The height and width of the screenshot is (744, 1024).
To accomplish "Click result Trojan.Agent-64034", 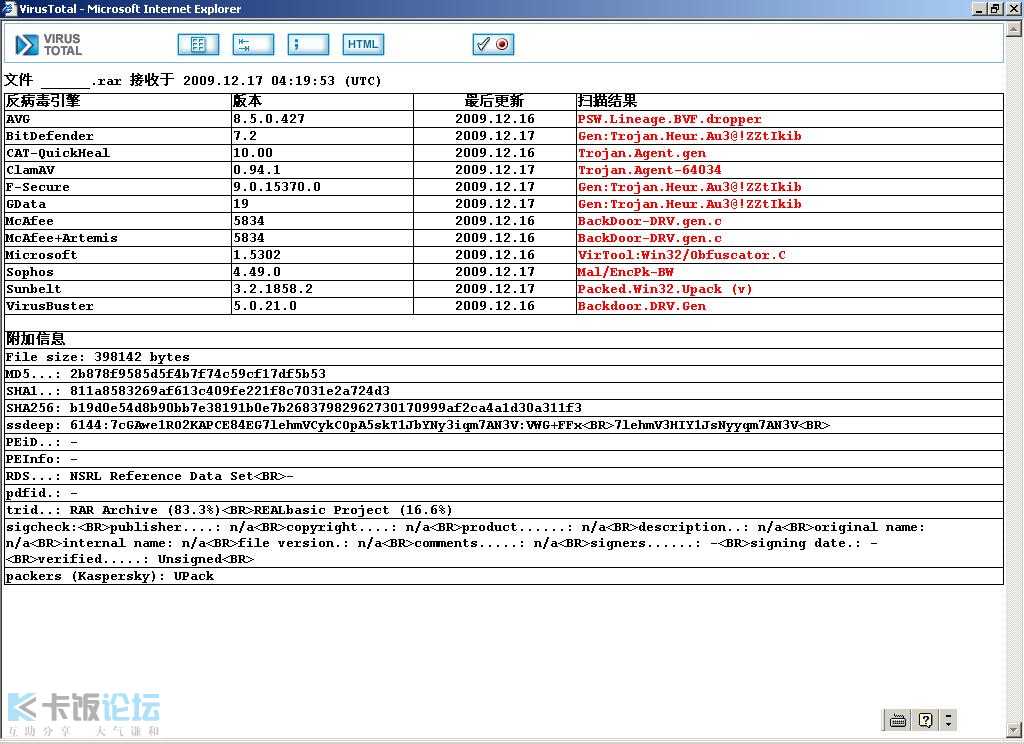I will [x=650, y=170].
